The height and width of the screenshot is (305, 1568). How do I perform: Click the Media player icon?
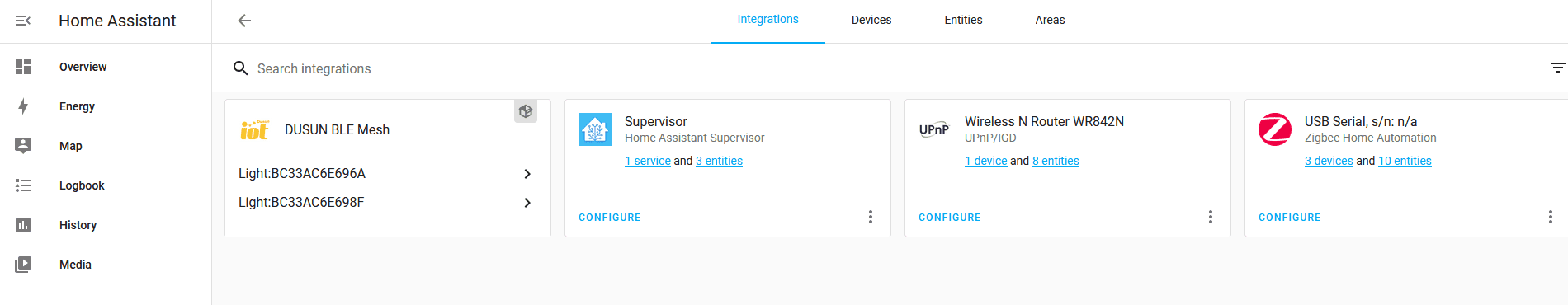[x=23, y=265]
